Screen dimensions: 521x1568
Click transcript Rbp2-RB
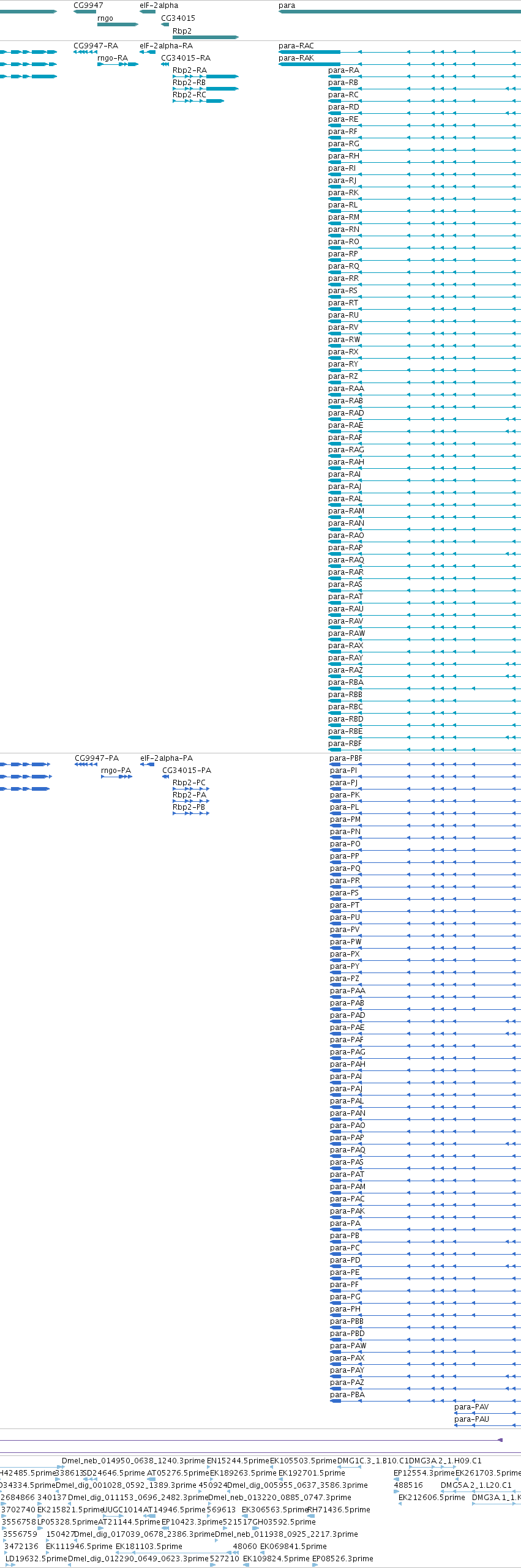[x=189, y=83]
